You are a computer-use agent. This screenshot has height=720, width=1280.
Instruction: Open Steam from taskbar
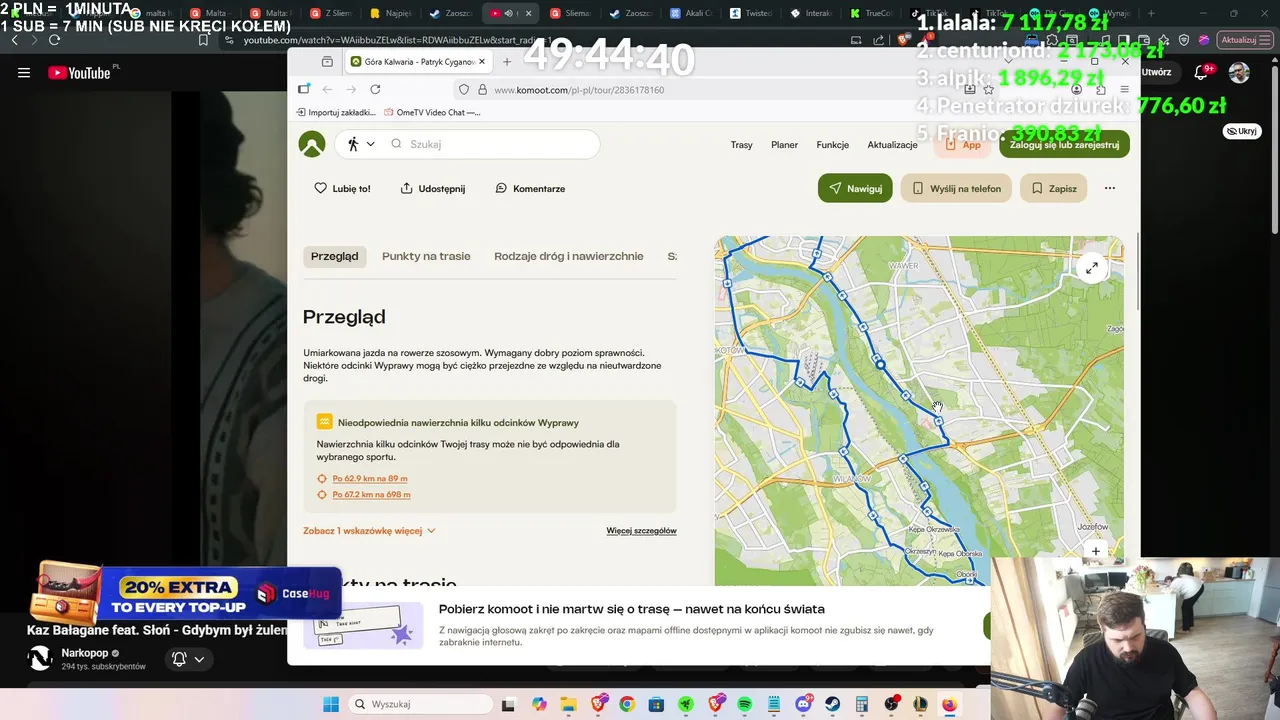coord(832,704)
